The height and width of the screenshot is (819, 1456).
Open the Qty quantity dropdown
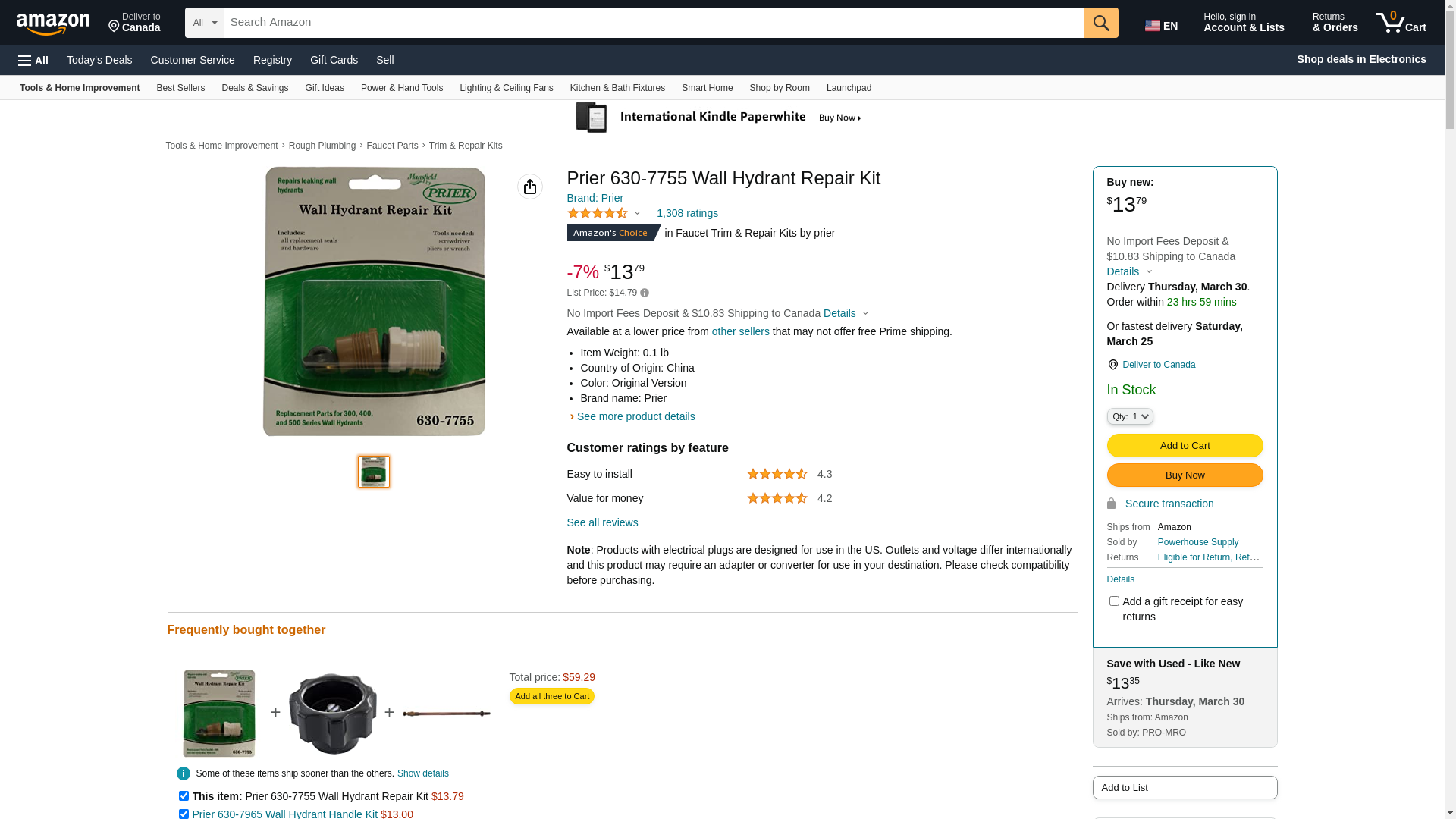click(1130, 416)
